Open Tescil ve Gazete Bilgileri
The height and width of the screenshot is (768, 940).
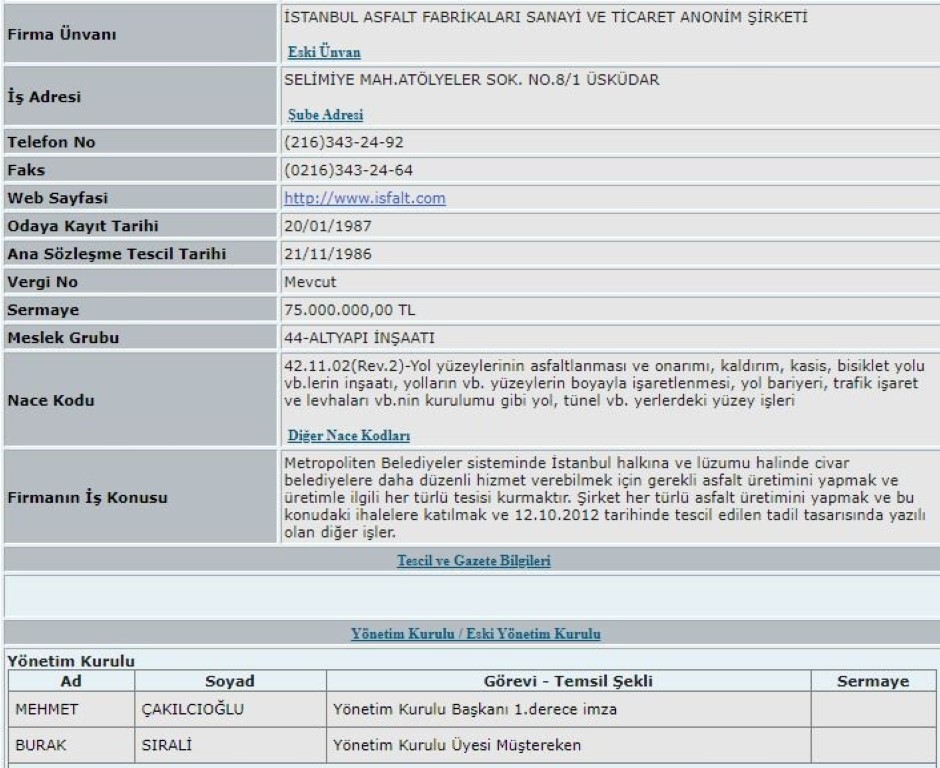click(470, 561)
